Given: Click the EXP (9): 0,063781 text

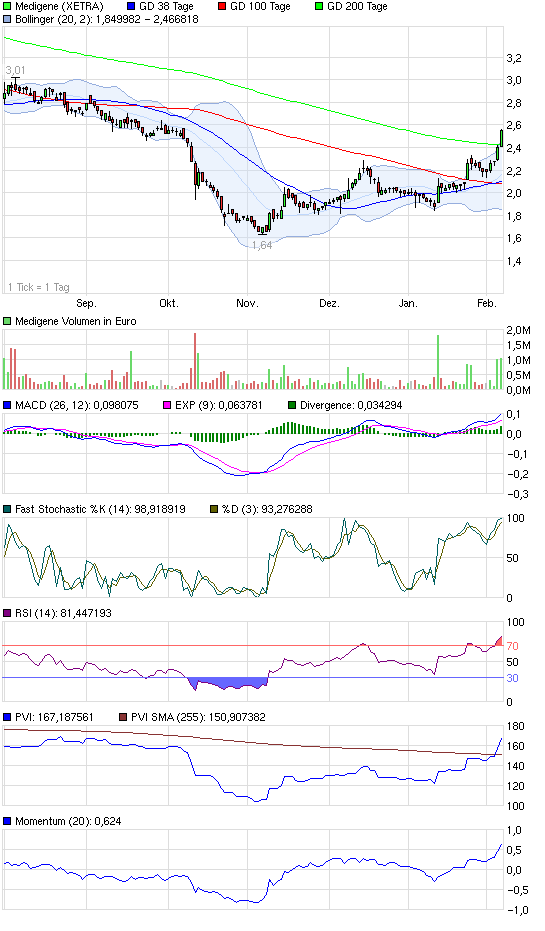Looking at the screenshot, I should coord(218,406).
